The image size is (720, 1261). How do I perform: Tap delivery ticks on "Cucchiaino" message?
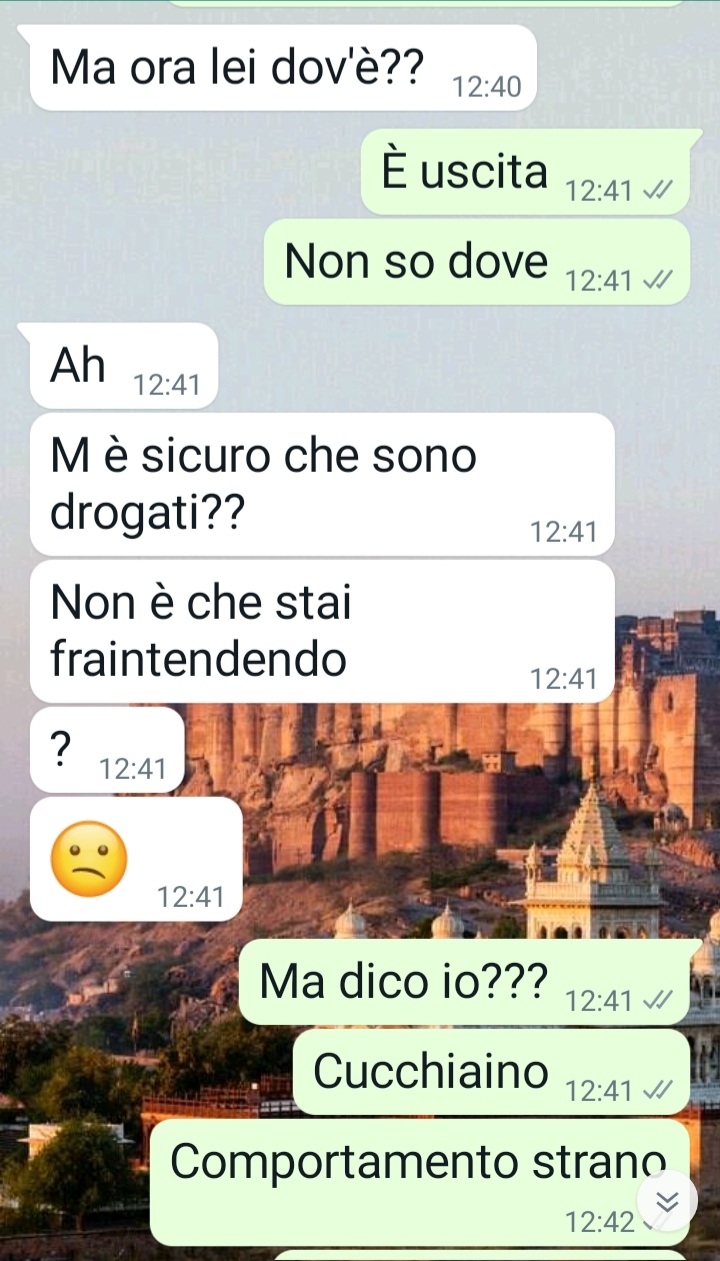point(659,1090)
